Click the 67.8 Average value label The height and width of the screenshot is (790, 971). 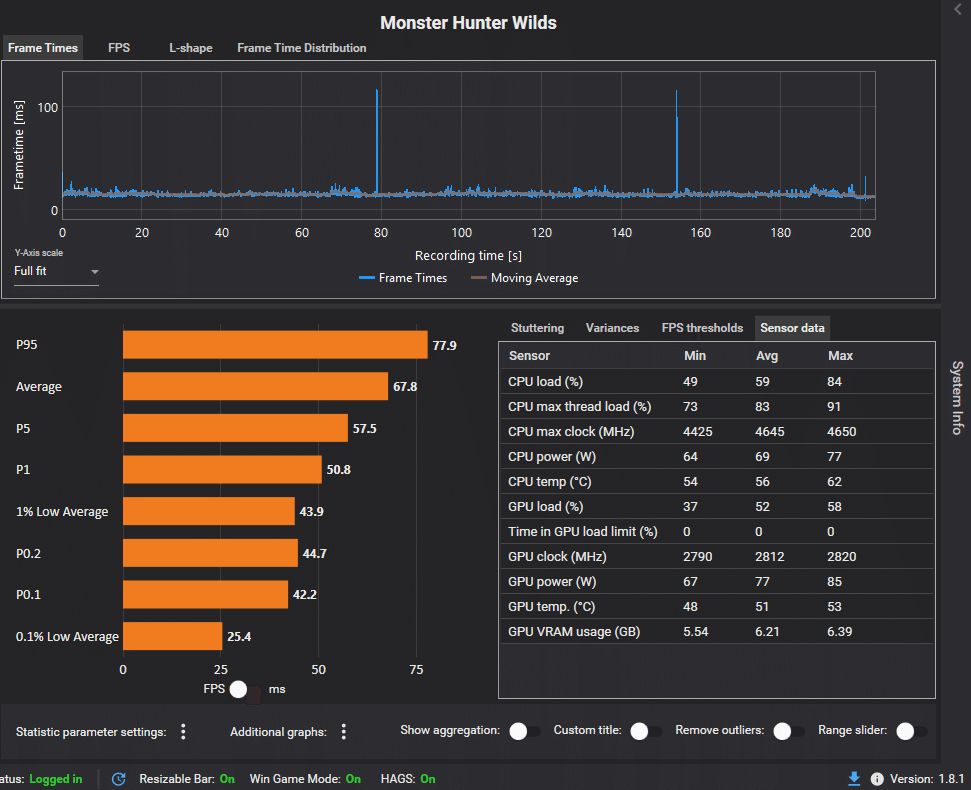tap(405, 387)
